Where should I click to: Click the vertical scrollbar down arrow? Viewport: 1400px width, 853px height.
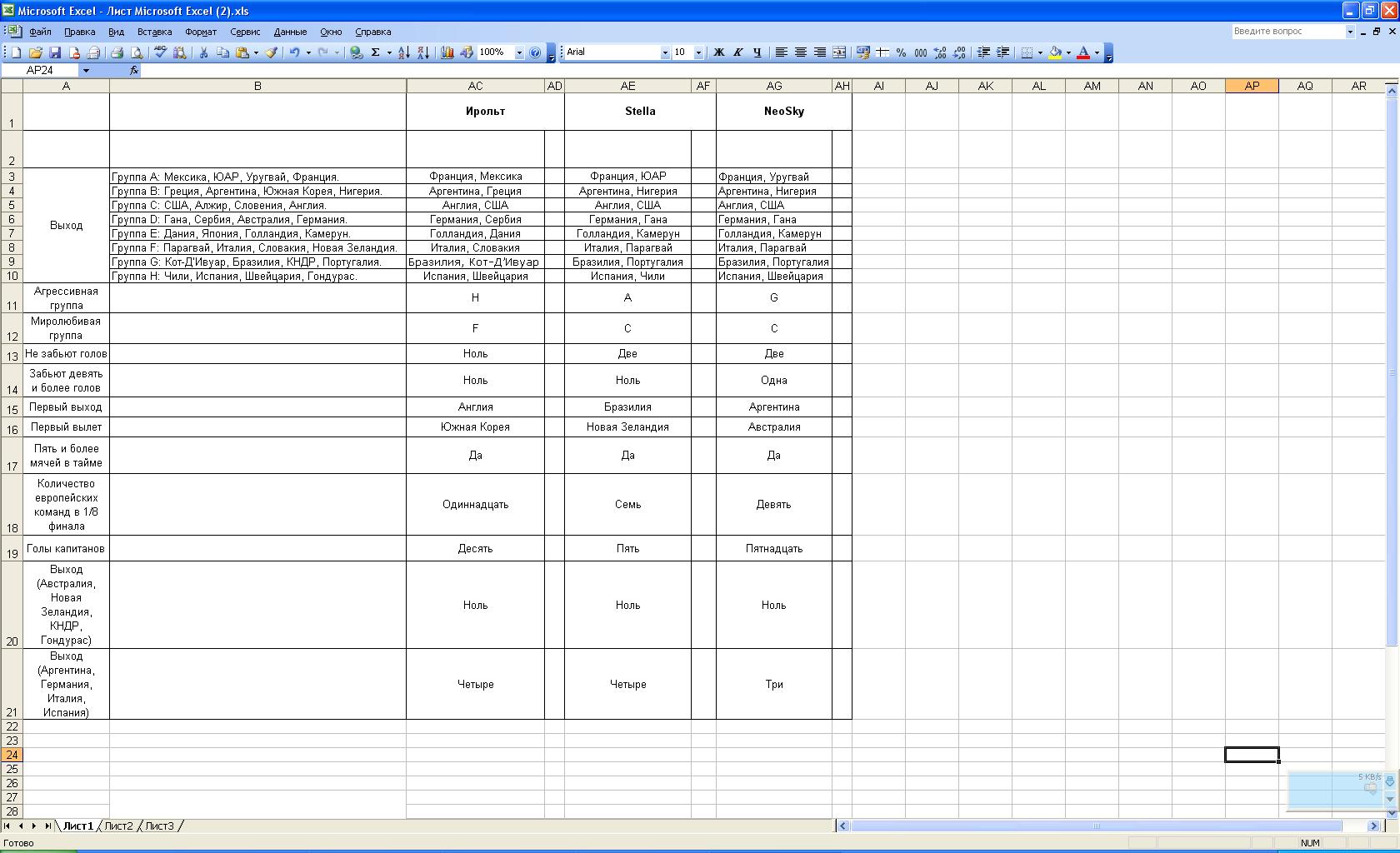[x=1392, y=811]
